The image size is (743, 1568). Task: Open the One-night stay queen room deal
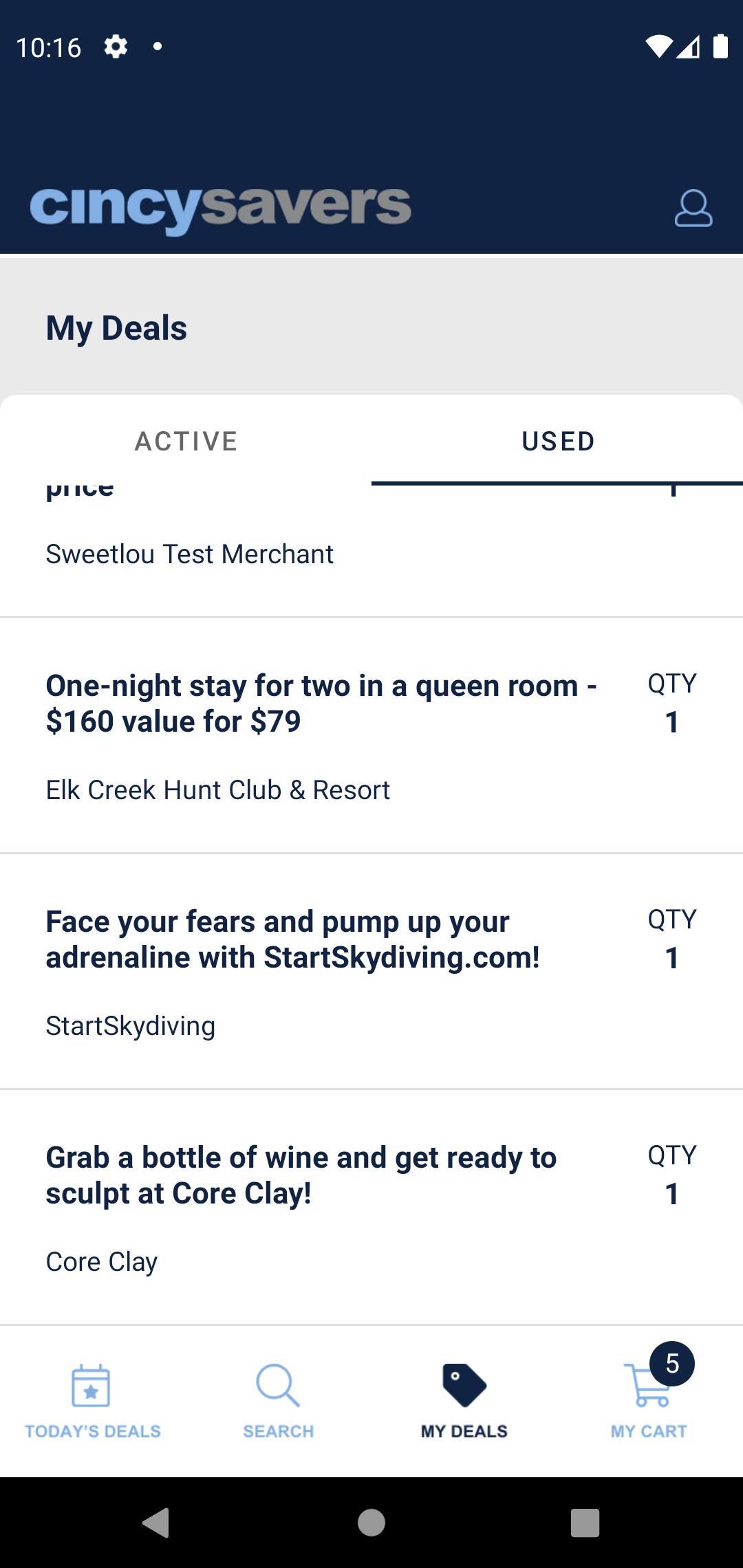371,736
